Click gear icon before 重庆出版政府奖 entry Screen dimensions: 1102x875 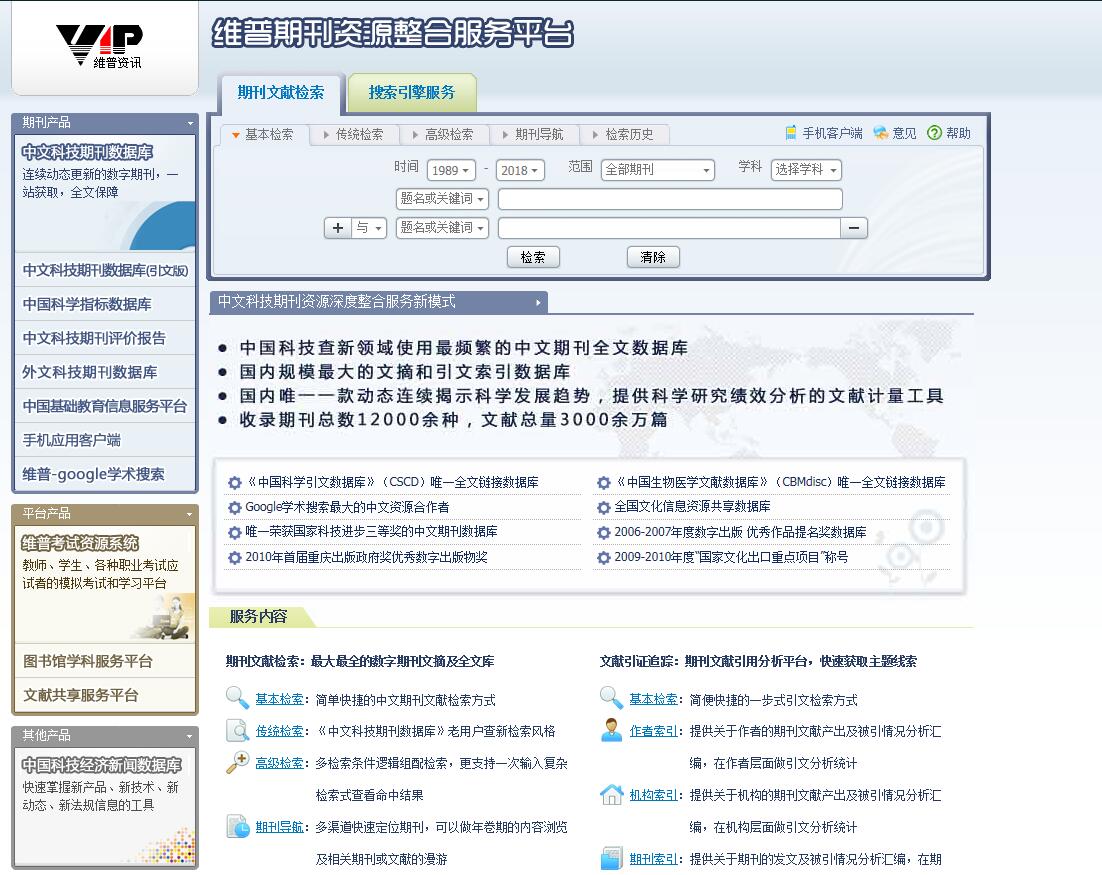pos(235,558)
